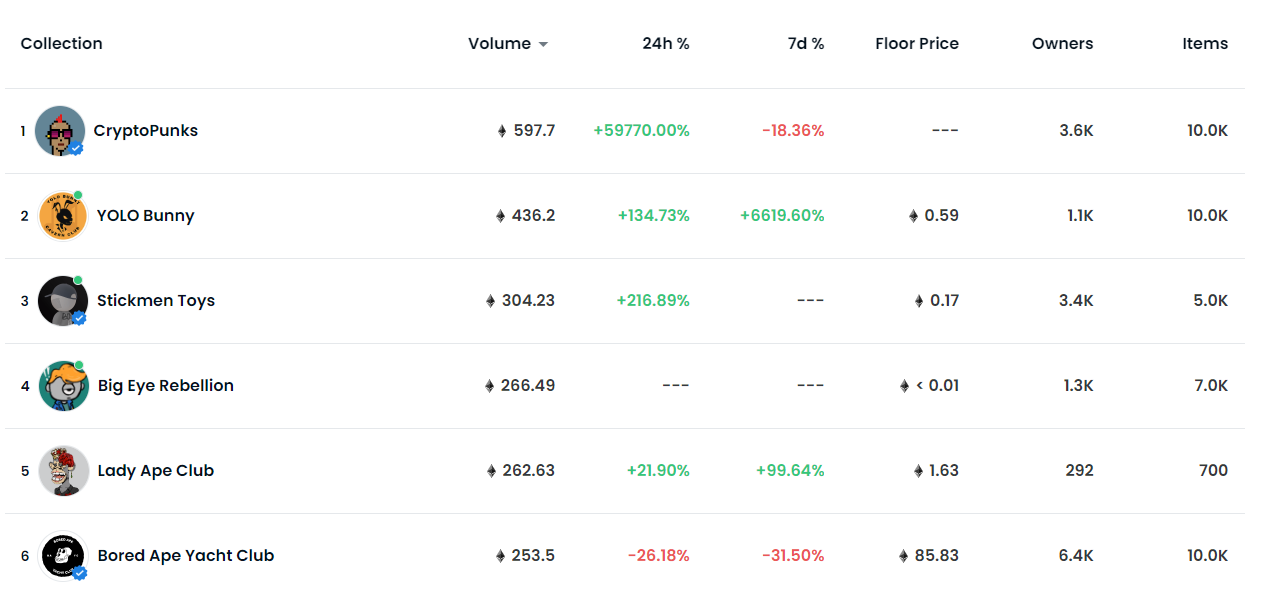Viewport: 1287px width, 596px height.
Task: Open the Big Eye Rebellion avatar image
Action: (64, 386)
